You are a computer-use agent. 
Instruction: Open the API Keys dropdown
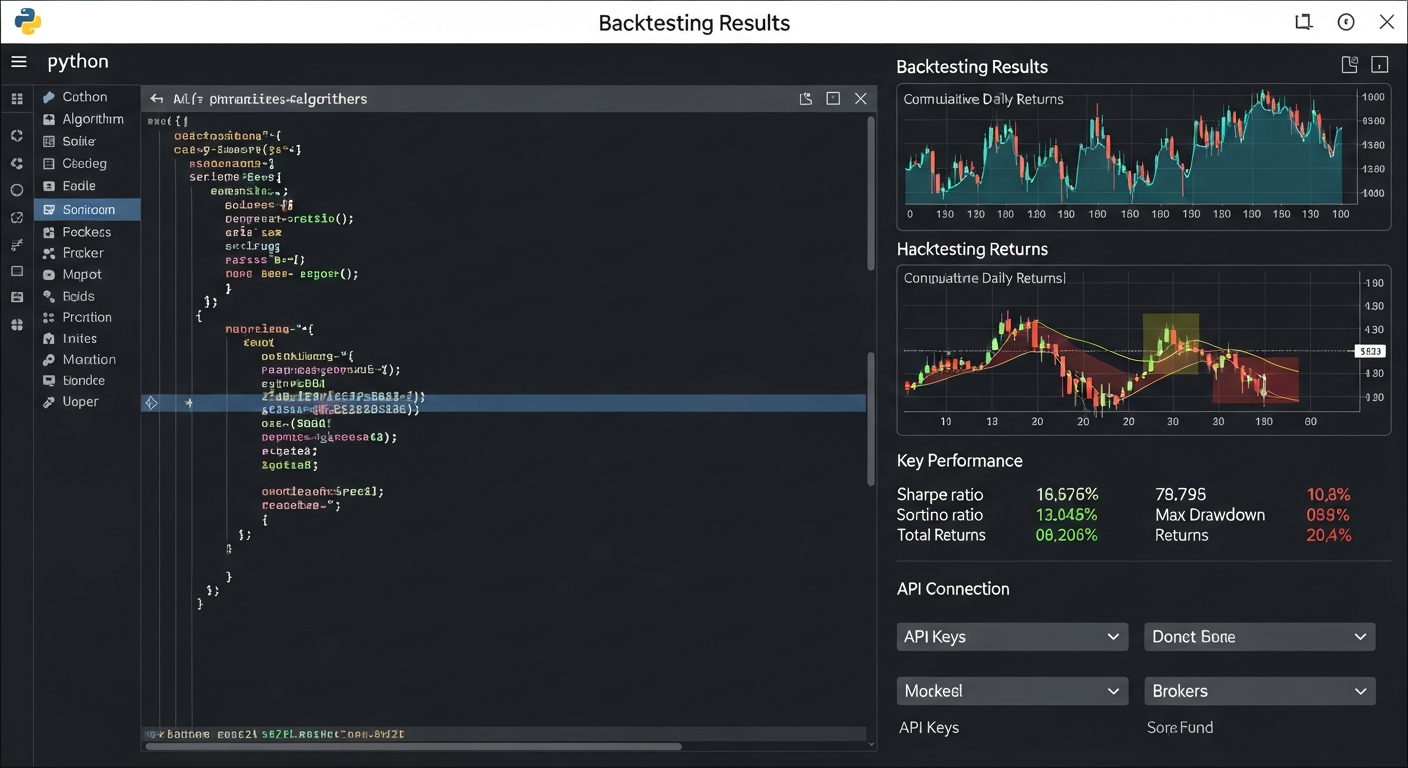[1011, 636]
